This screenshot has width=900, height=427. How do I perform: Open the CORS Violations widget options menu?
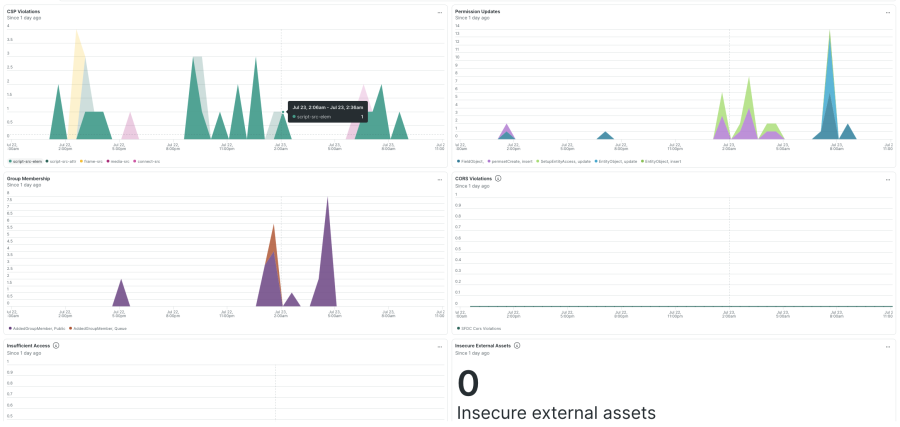click(x=888, y=180)
